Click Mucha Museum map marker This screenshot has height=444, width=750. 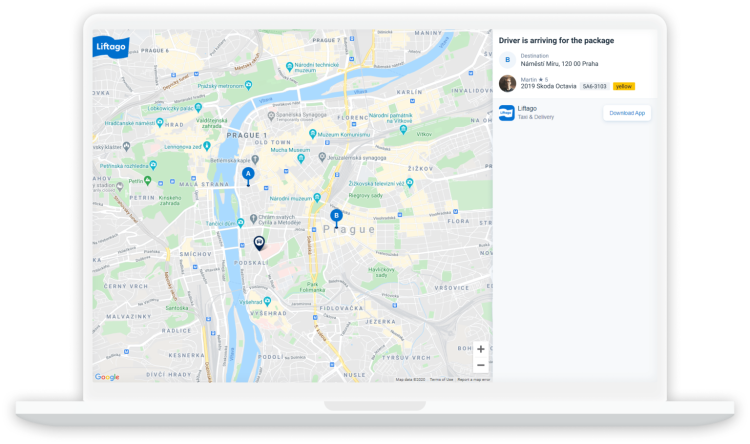tap(301, 158)
